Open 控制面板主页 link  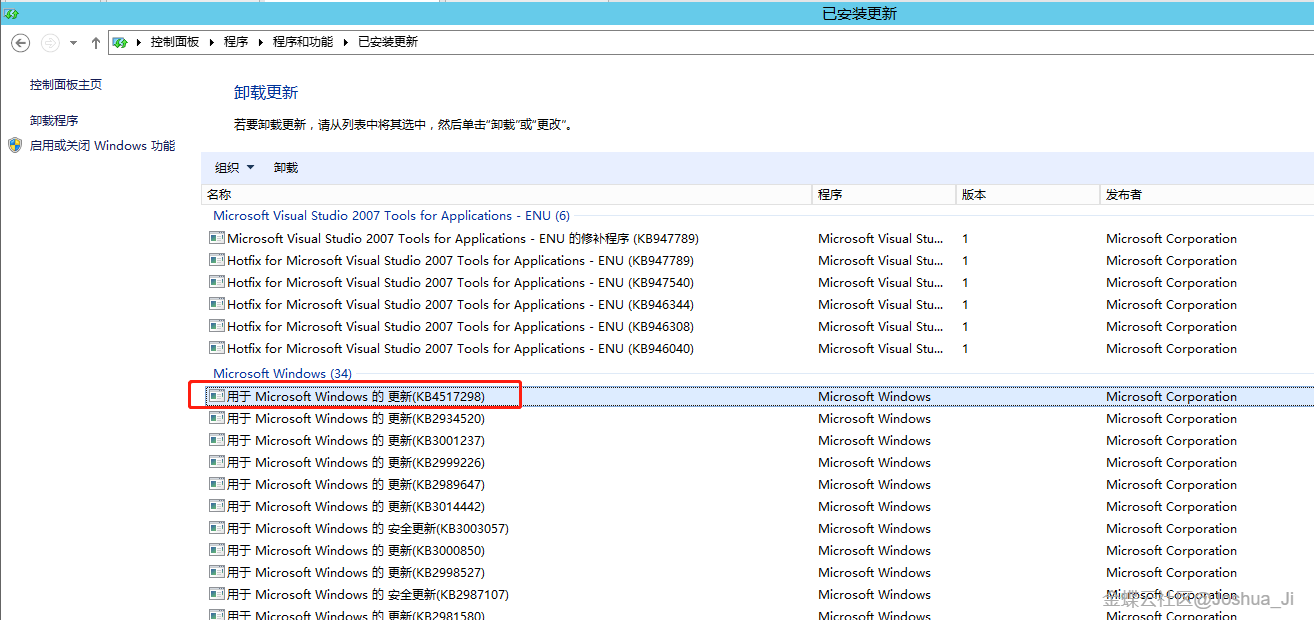pyautogui.click(x=66, y=85)
